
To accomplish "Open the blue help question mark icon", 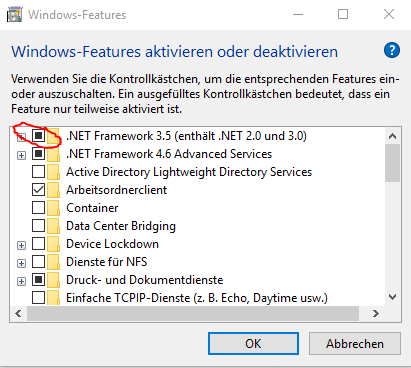I will coord(392,51).
